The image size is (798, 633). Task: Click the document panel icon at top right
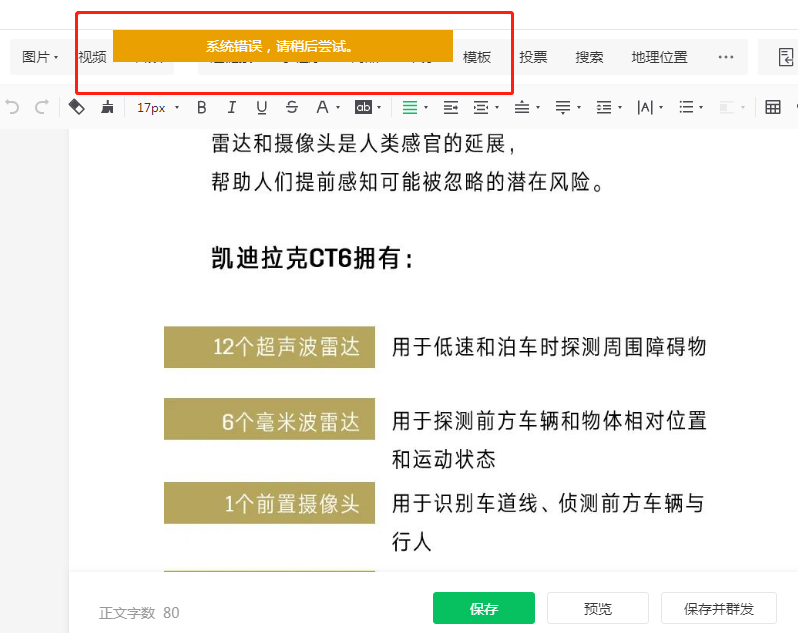tap(786, 57)
